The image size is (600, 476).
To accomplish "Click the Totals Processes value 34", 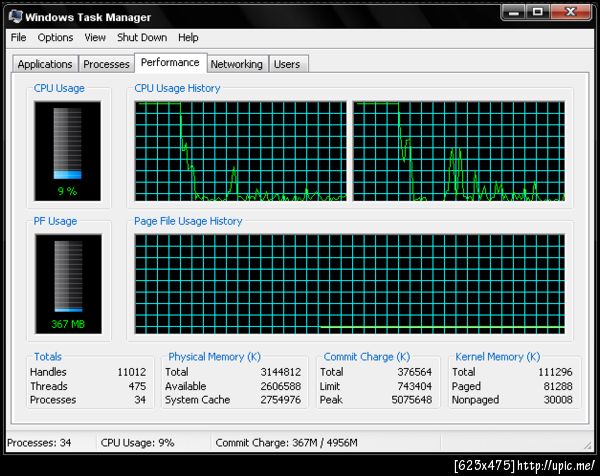I will [140, 400].
